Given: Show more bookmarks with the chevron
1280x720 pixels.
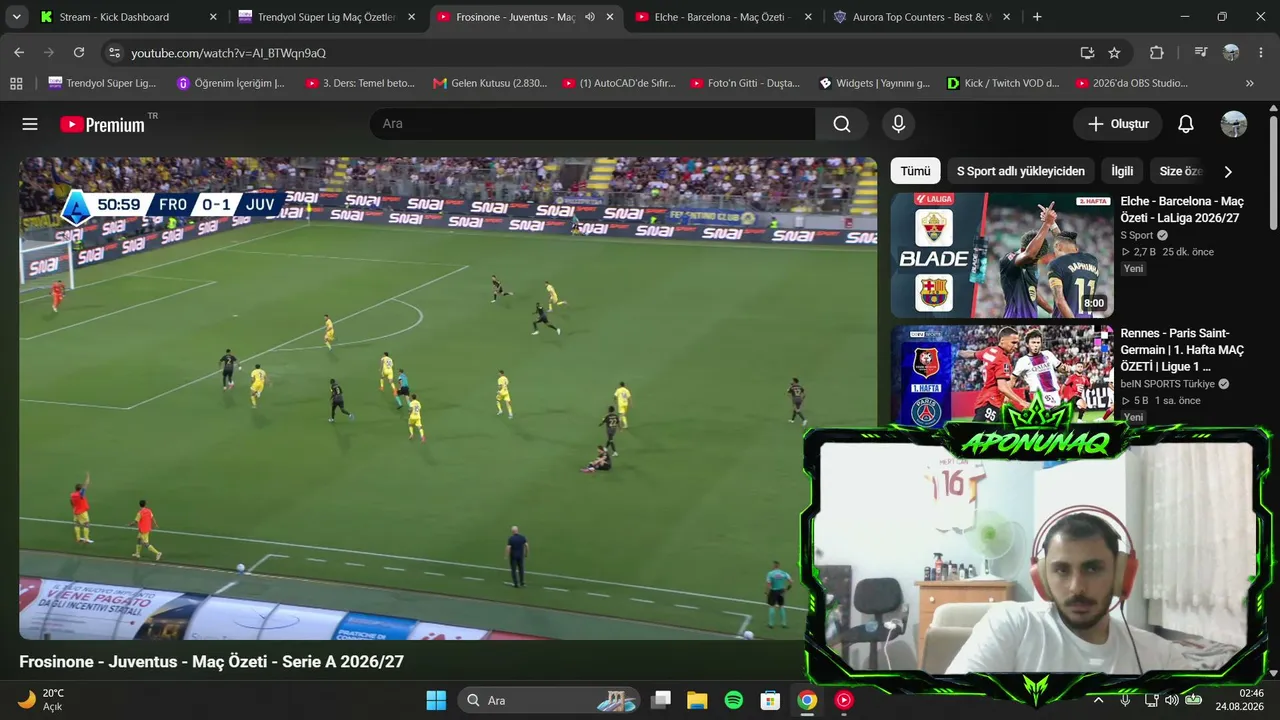Looking at the screenshot, I should 1250,83.
